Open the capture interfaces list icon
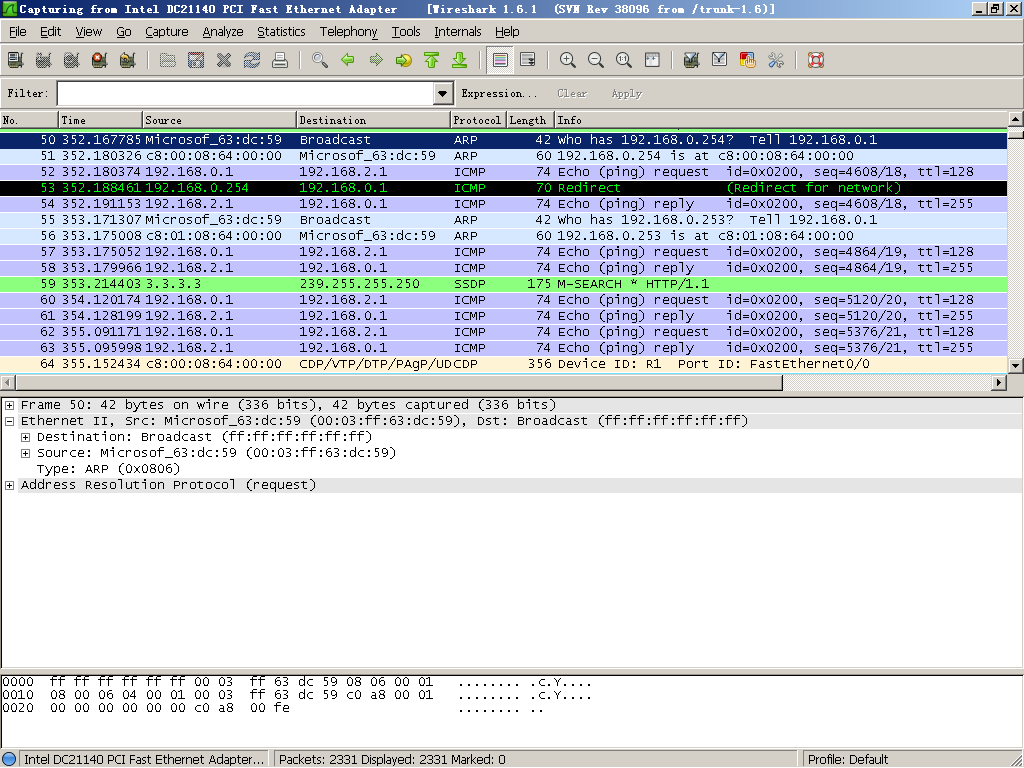1024x768 pixels. 16,61
